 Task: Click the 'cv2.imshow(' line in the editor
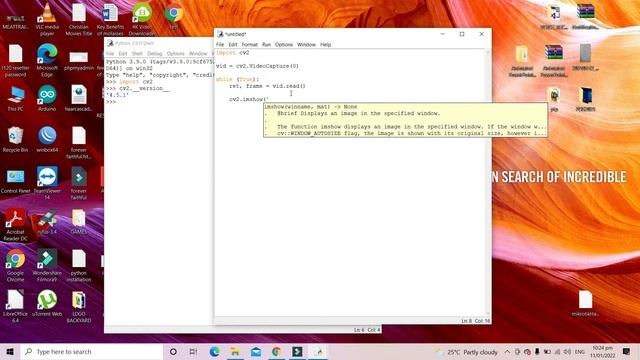click(x=249, y=99)
